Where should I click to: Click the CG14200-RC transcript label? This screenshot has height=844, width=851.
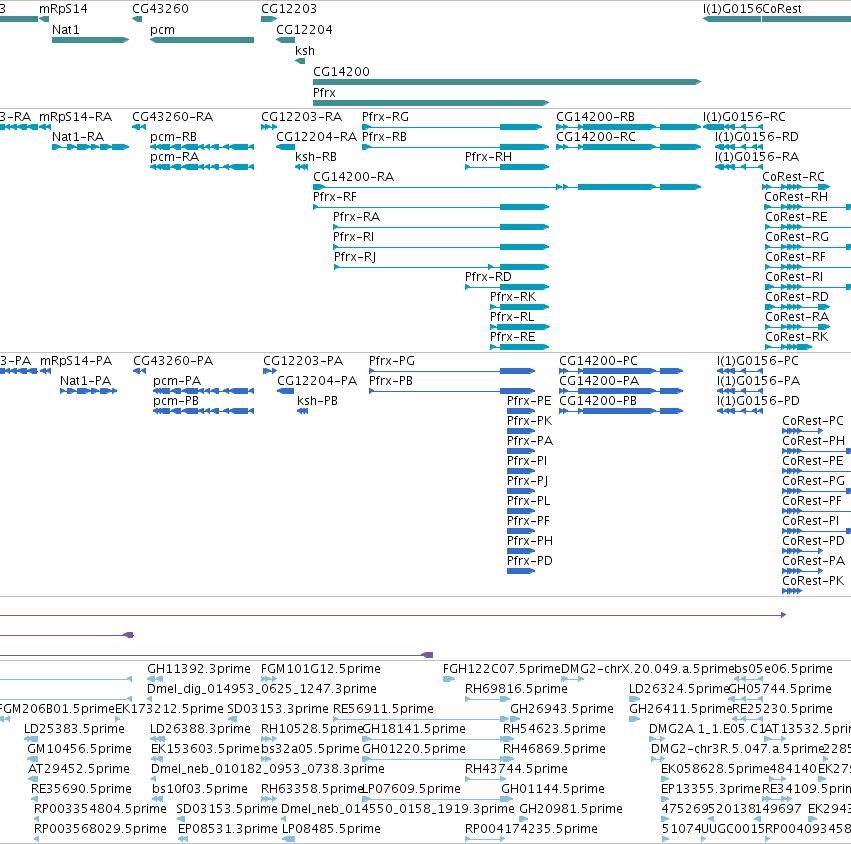[x=596, y=137]
